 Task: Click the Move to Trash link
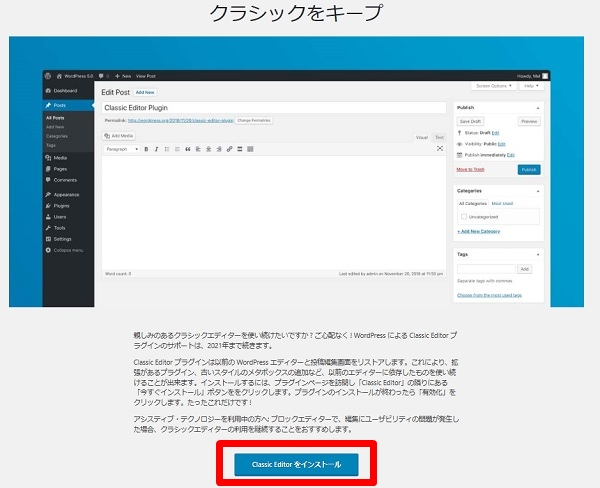[x=470, y=169]
